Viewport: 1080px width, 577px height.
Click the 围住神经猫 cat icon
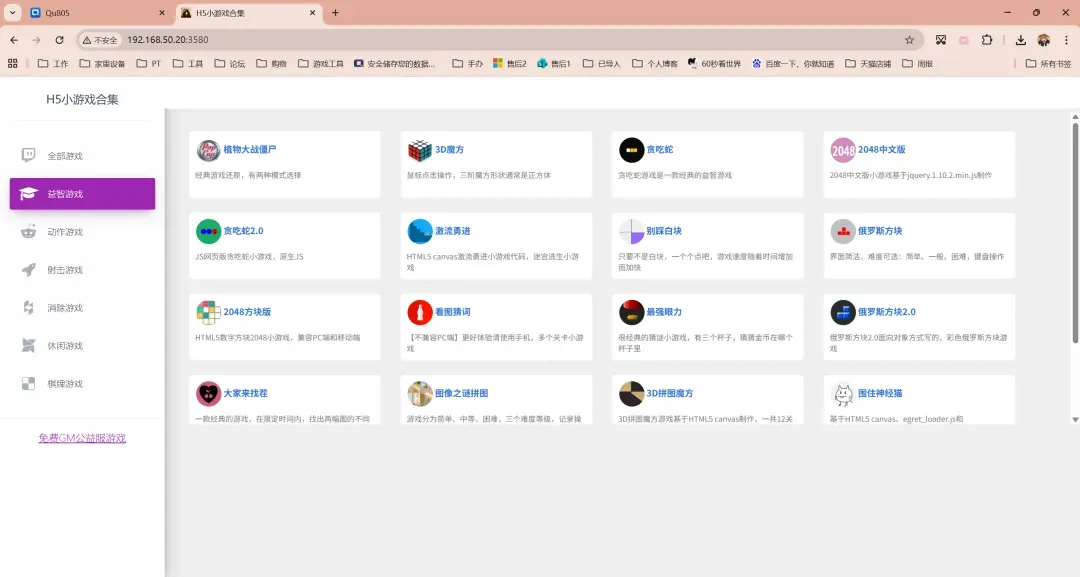tap(843, 393)
